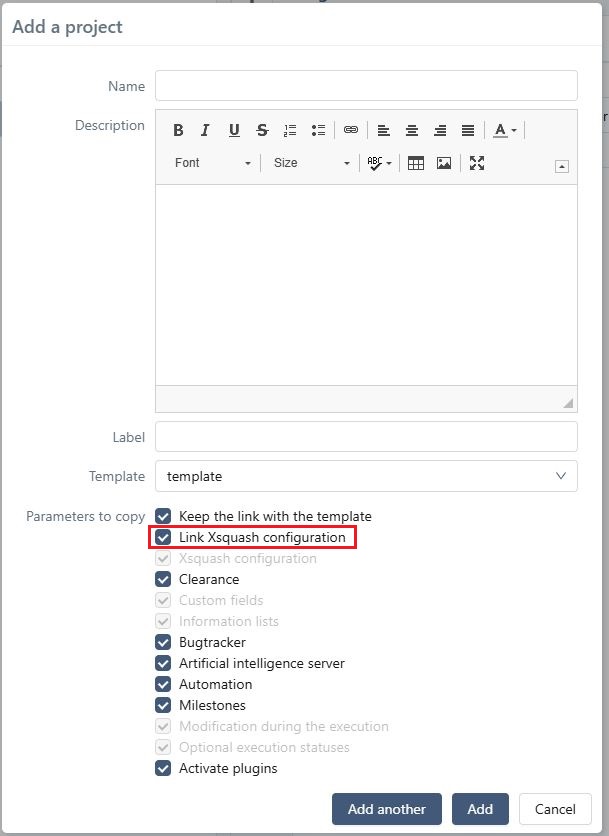Open the Size dropdown in editor
The image size is (609, 836).
click(312, 163)
